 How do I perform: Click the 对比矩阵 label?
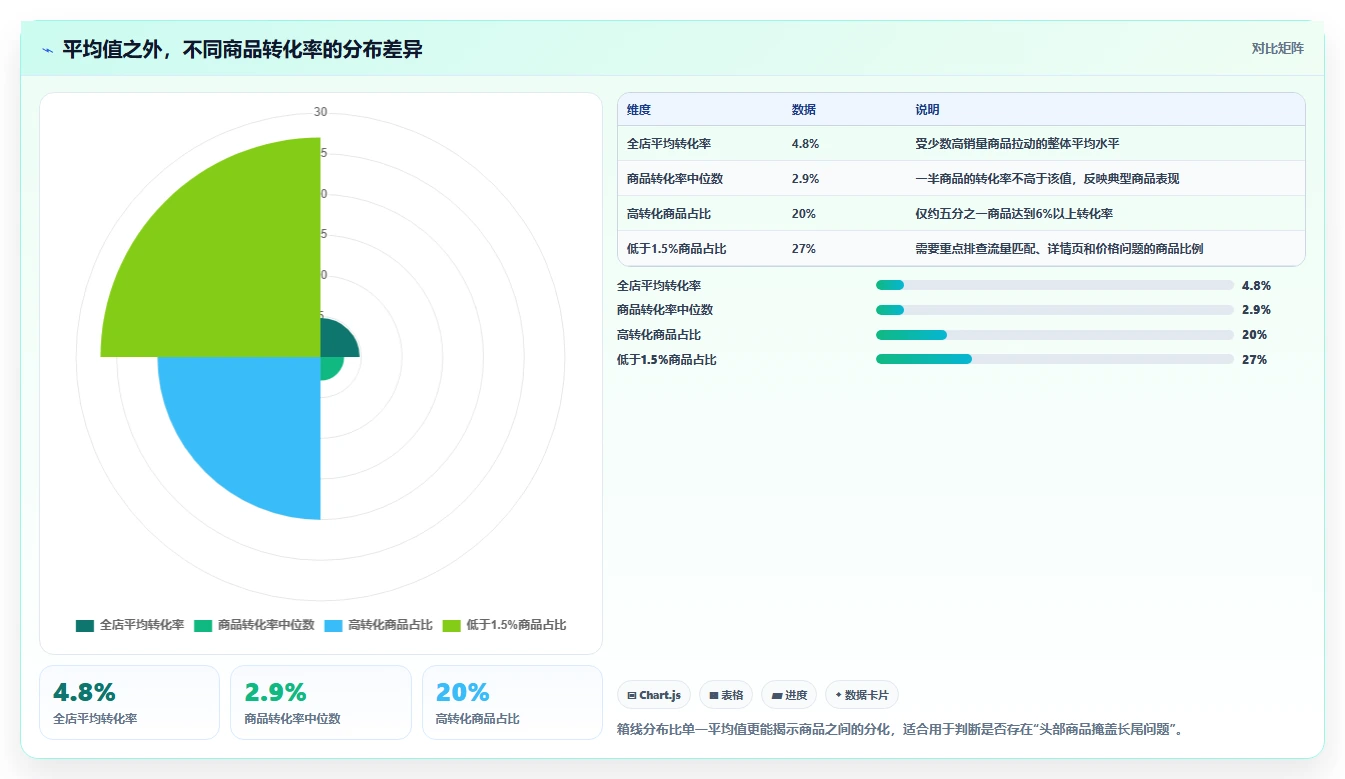click(1277, 48)
